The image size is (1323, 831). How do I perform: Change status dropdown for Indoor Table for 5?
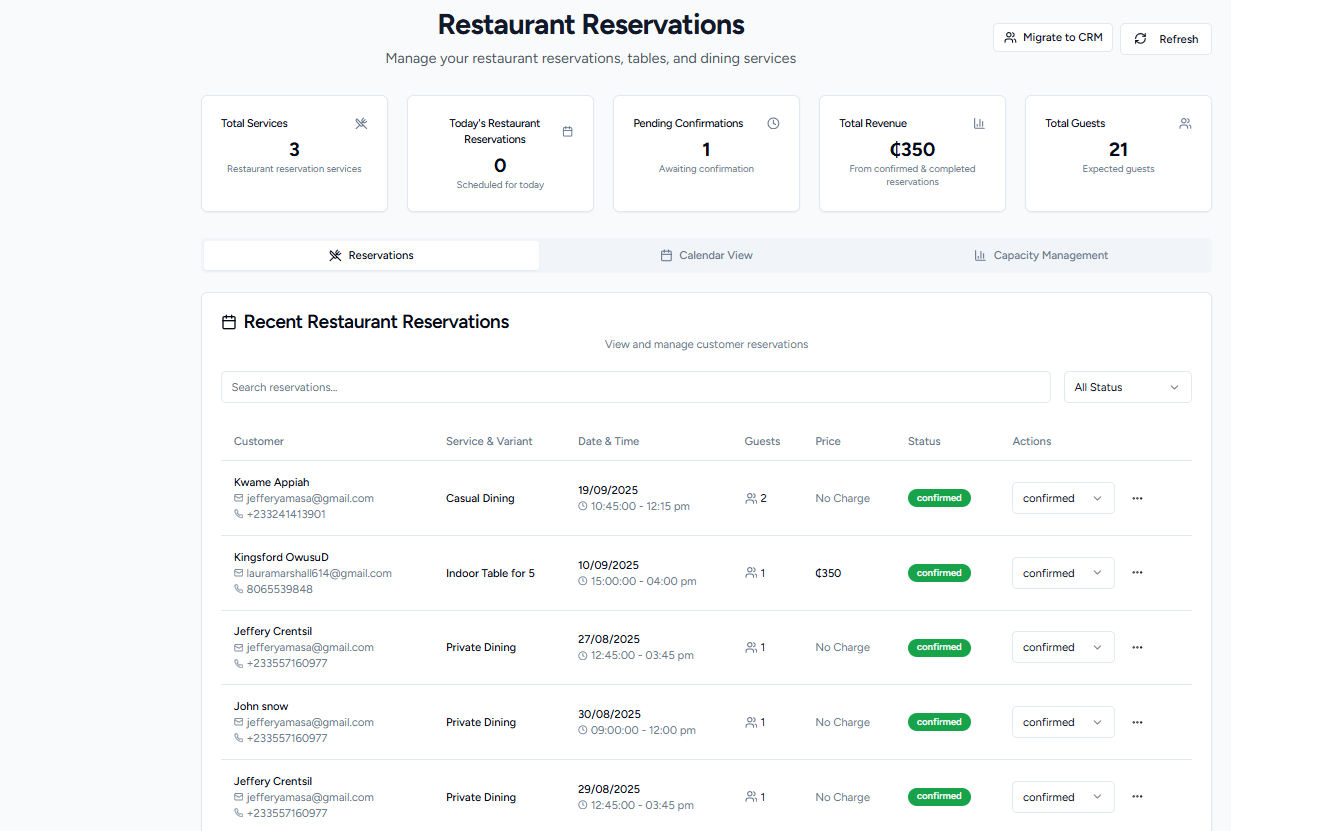tap(1063, 573)
